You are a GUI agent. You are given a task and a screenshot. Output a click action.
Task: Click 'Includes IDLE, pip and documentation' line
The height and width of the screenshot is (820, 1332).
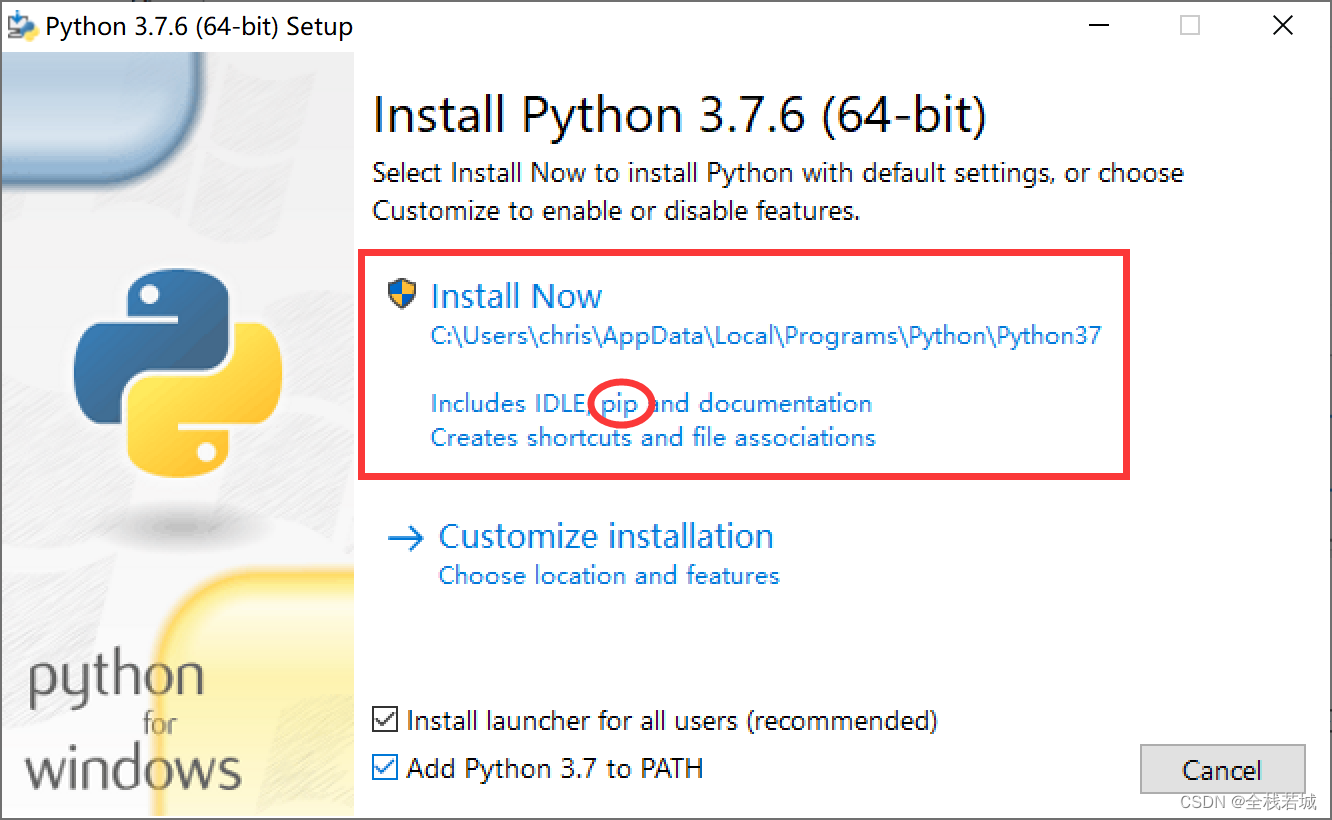[650, 403]
